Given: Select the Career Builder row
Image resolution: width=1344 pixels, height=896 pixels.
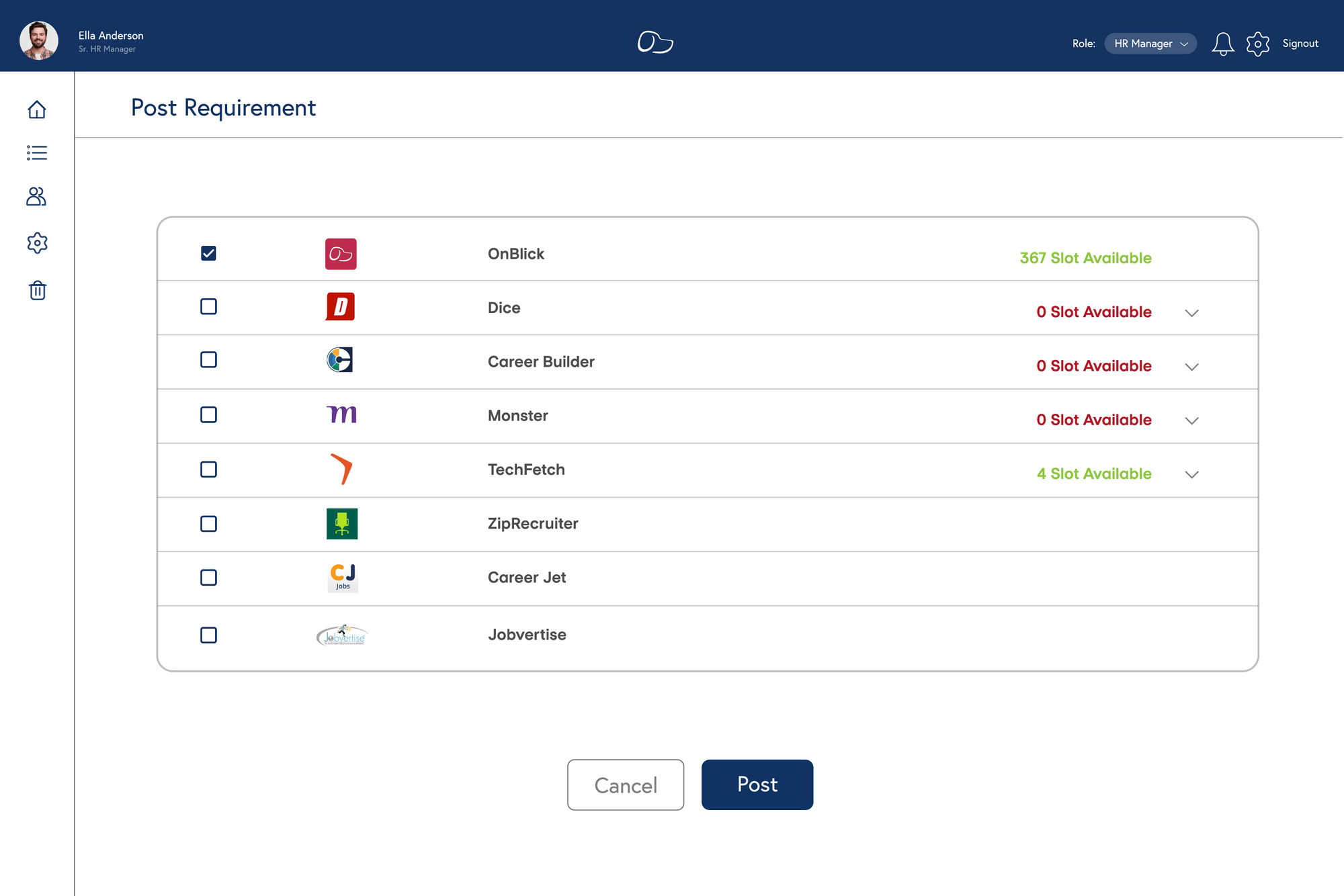Looking at the screenshot, I should (208, 361).
